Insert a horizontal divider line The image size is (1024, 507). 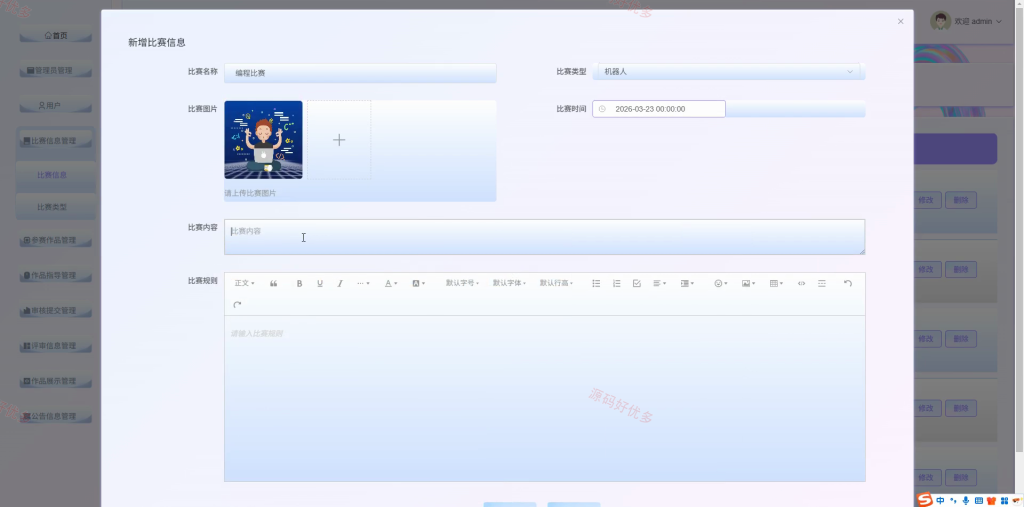822,284
